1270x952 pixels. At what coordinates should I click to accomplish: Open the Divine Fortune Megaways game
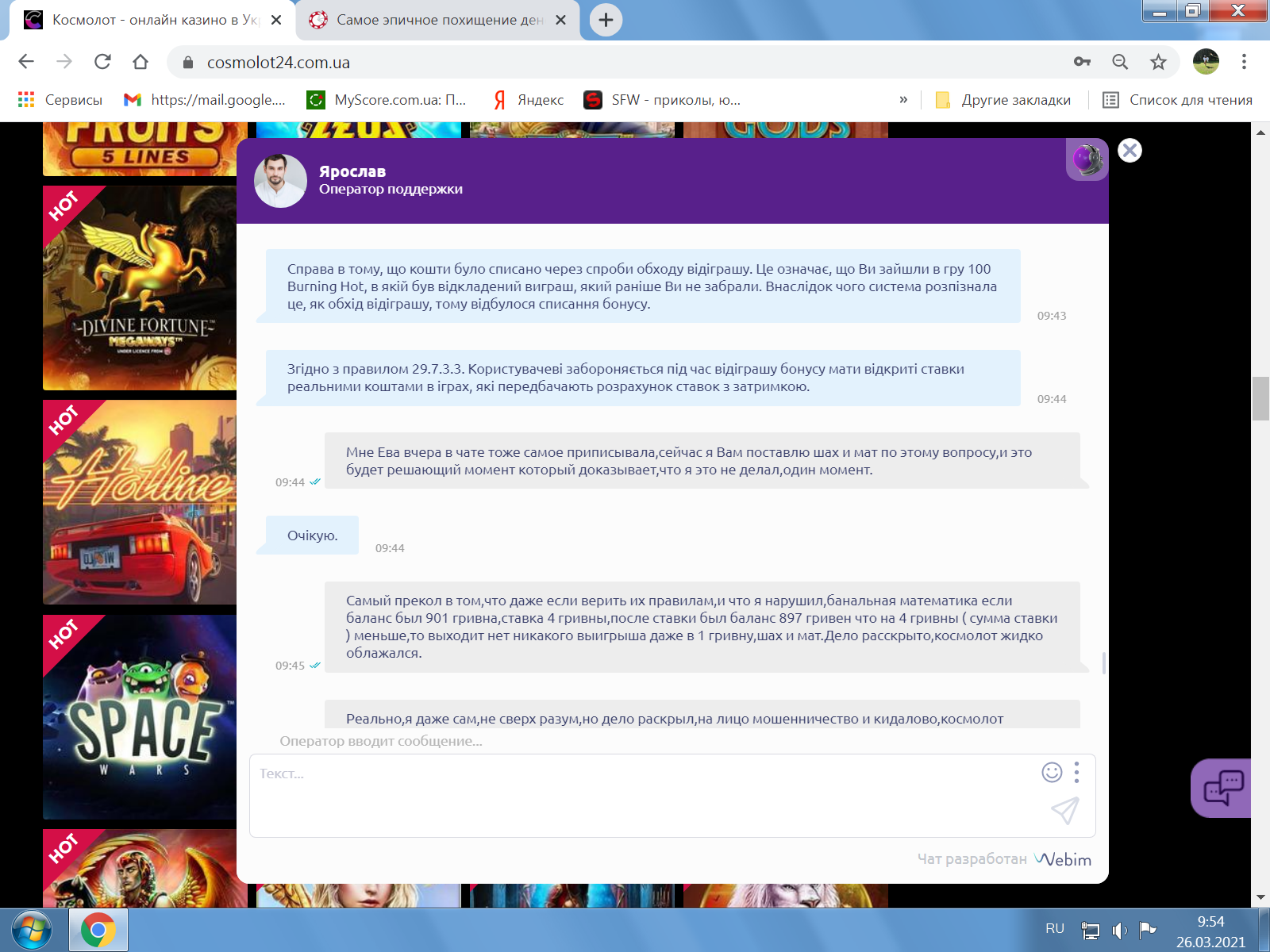[140, 287]
